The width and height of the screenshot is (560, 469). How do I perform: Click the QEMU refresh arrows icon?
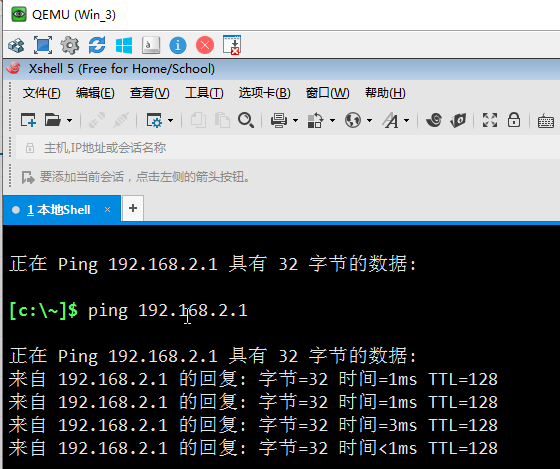coord(97,45)
